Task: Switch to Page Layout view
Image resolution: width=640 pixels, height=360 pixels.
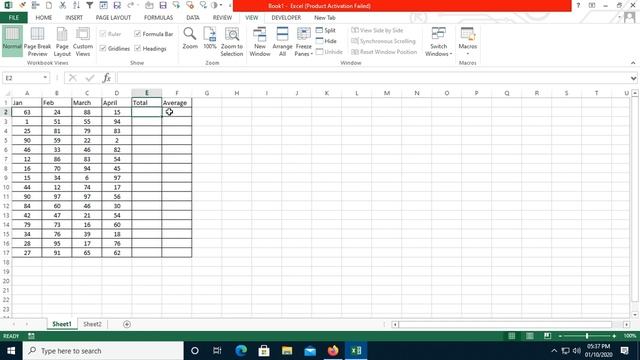Action: pos(62,42)
